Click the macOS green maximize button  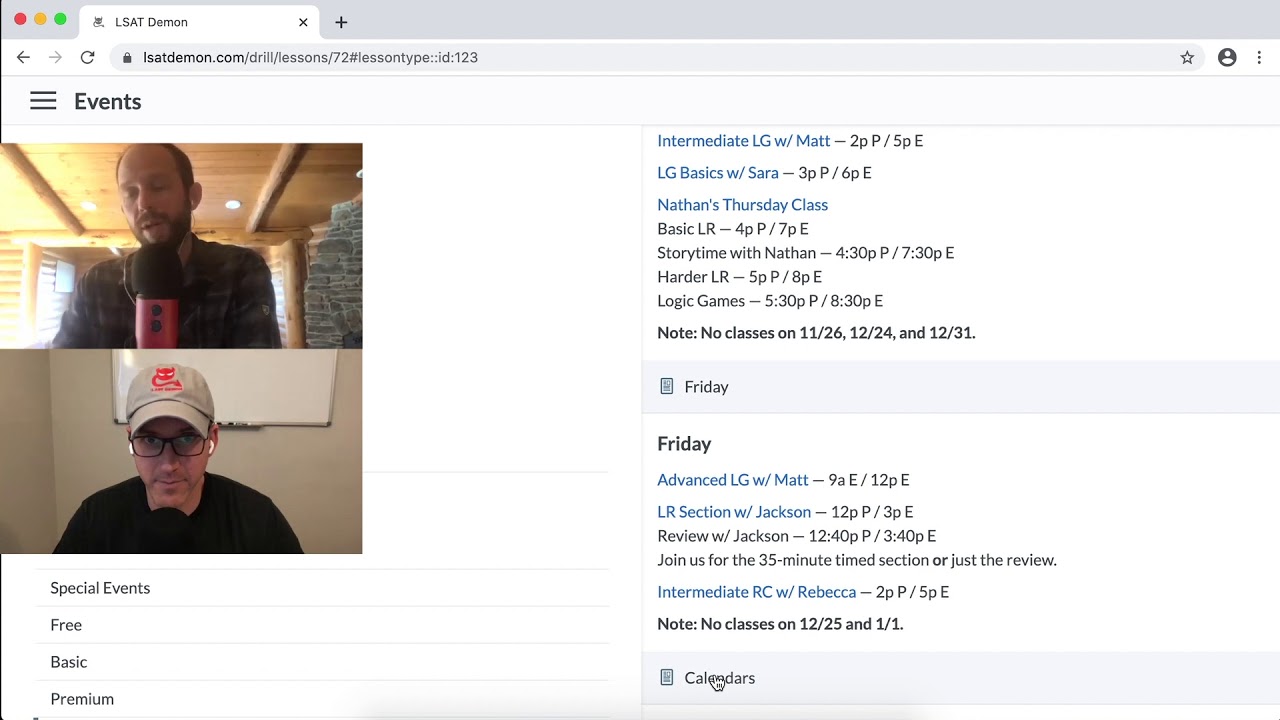60,19
